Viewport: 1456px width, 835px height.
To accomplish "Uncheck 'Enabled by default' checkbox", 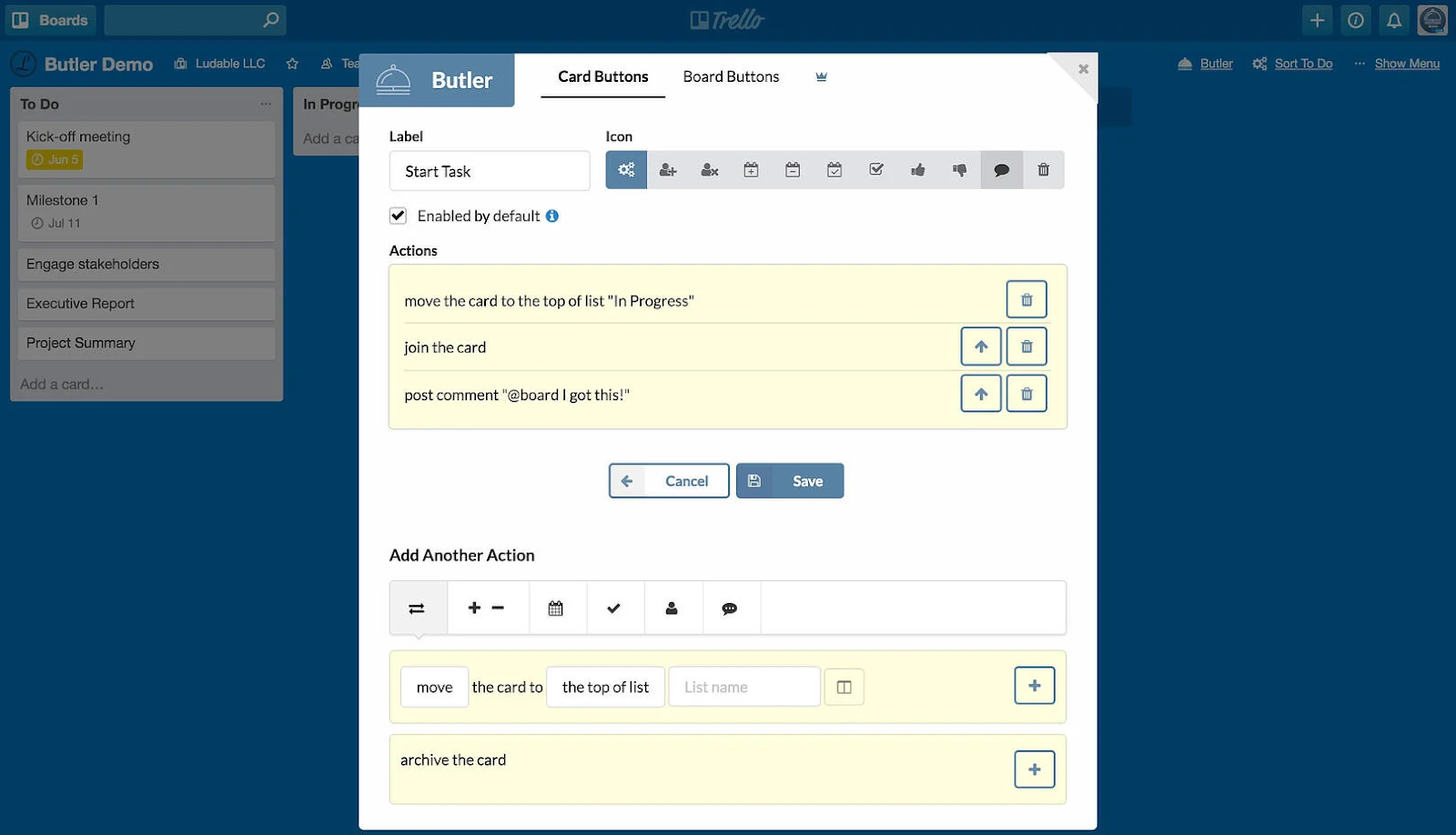I will point(398,216).
